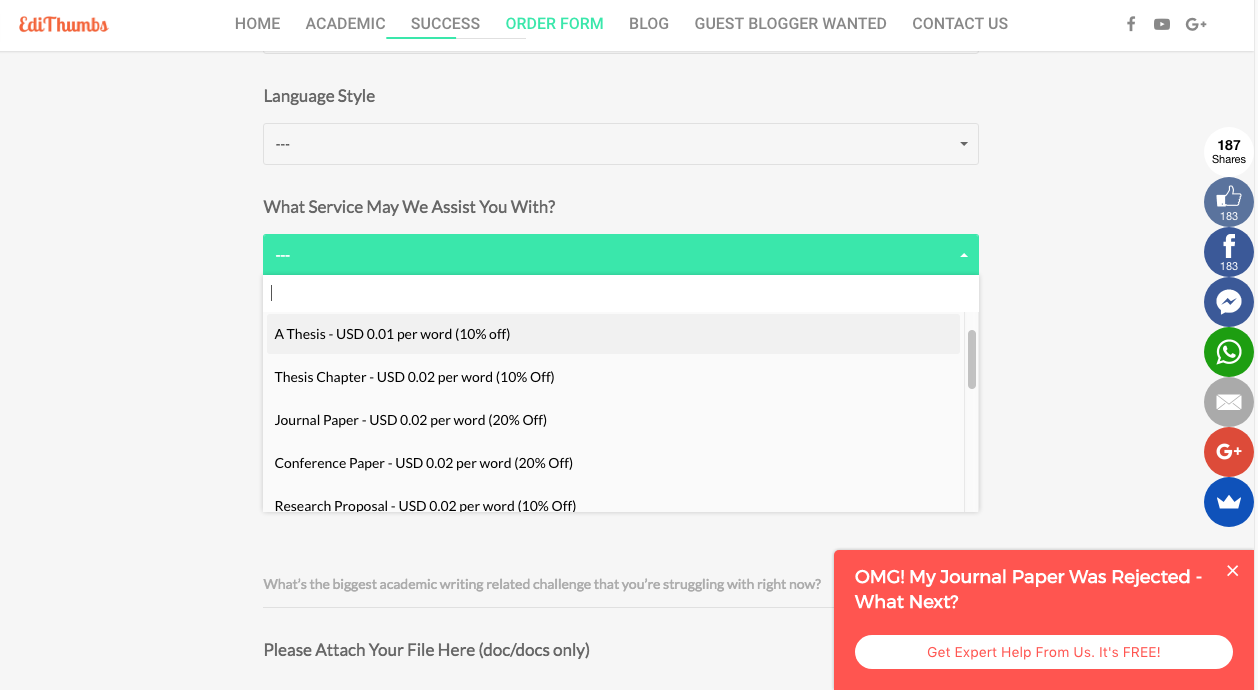Close the journal rejection popup
Image resolution: width=1258 pixels, height=690 pixels.
(1232, 571)
